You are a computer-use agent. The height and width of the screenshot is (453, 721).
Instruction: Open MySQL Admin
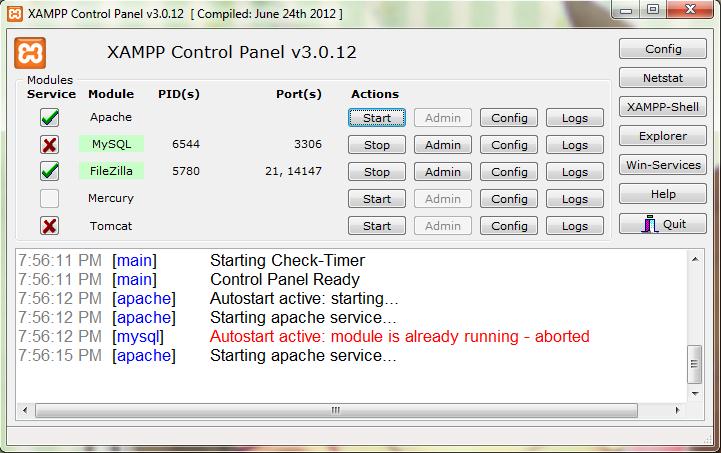tap(443, 145)
